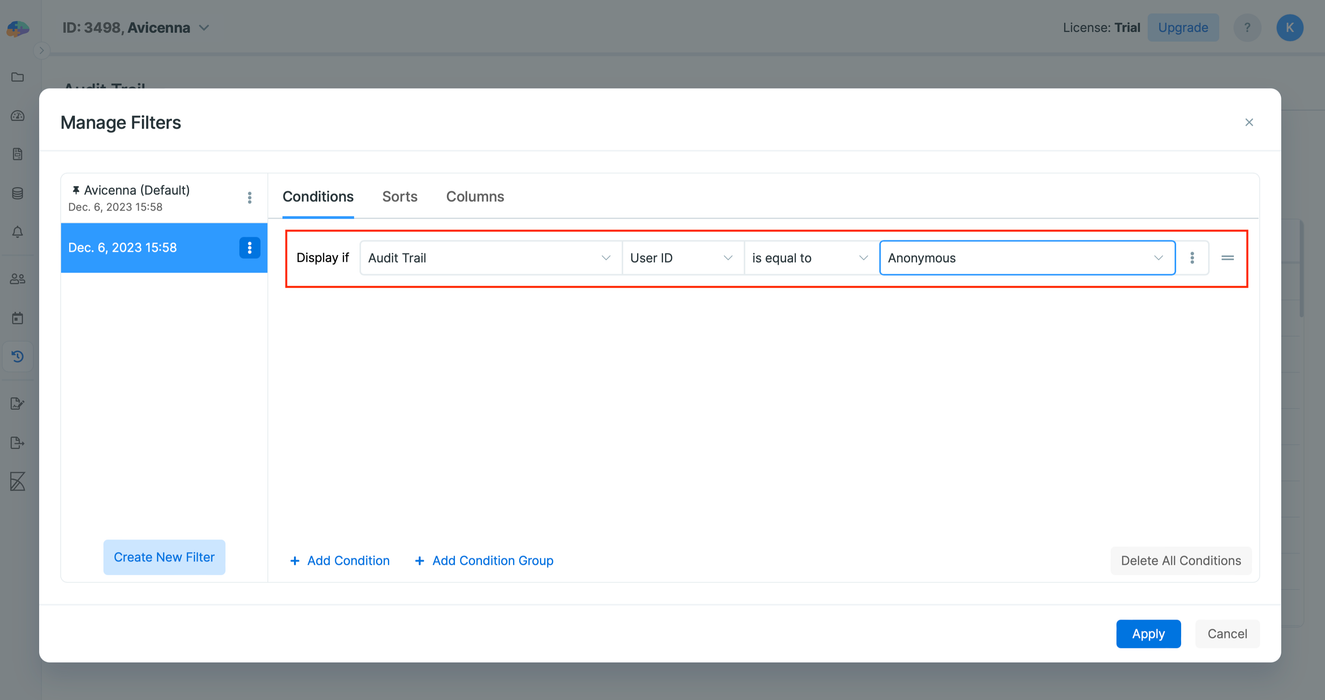Switch to the Sorts tab
Screen dimensions: 1325x700
(x=399, y=196)
